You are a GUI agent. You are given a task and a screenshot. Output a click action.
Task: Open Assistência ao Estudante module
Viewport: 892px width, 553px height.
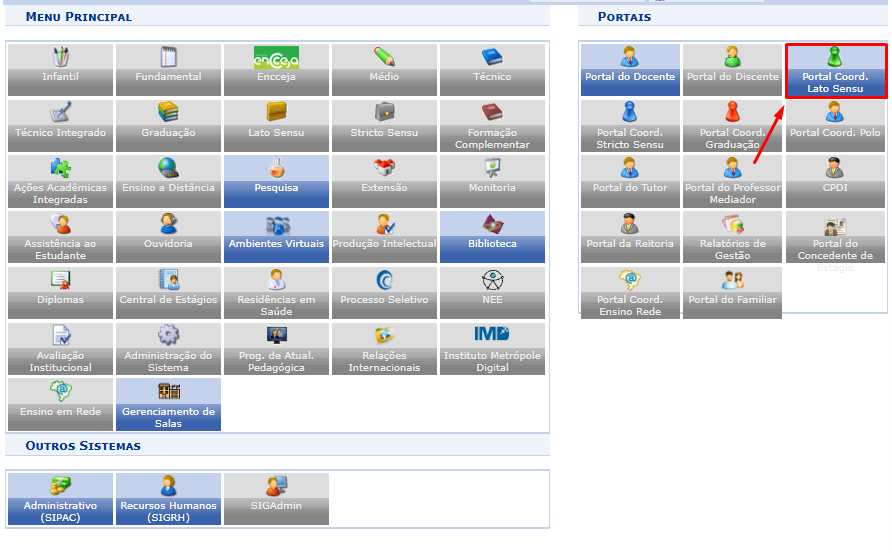pos(60,237)
